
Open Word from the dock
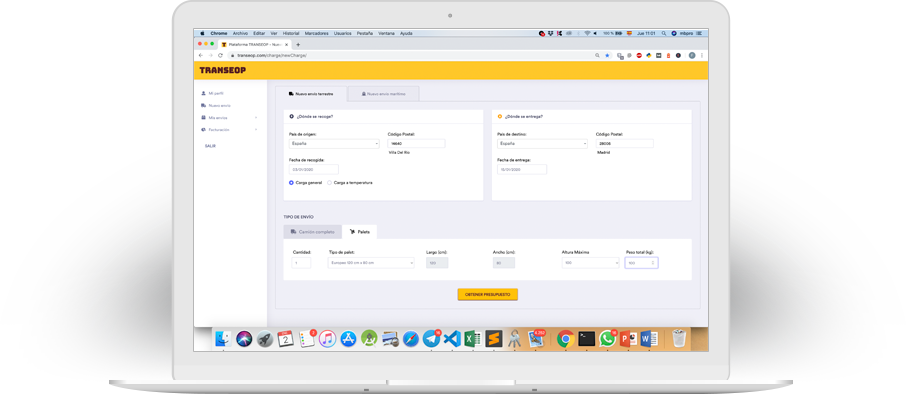pyautogui.click(x=649, y=339)
